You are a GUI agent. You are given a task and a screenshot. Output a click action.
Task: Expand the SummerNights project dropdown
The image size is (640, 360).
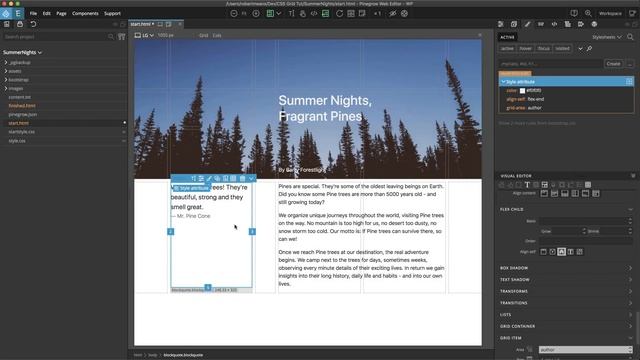tap(22, 52)
